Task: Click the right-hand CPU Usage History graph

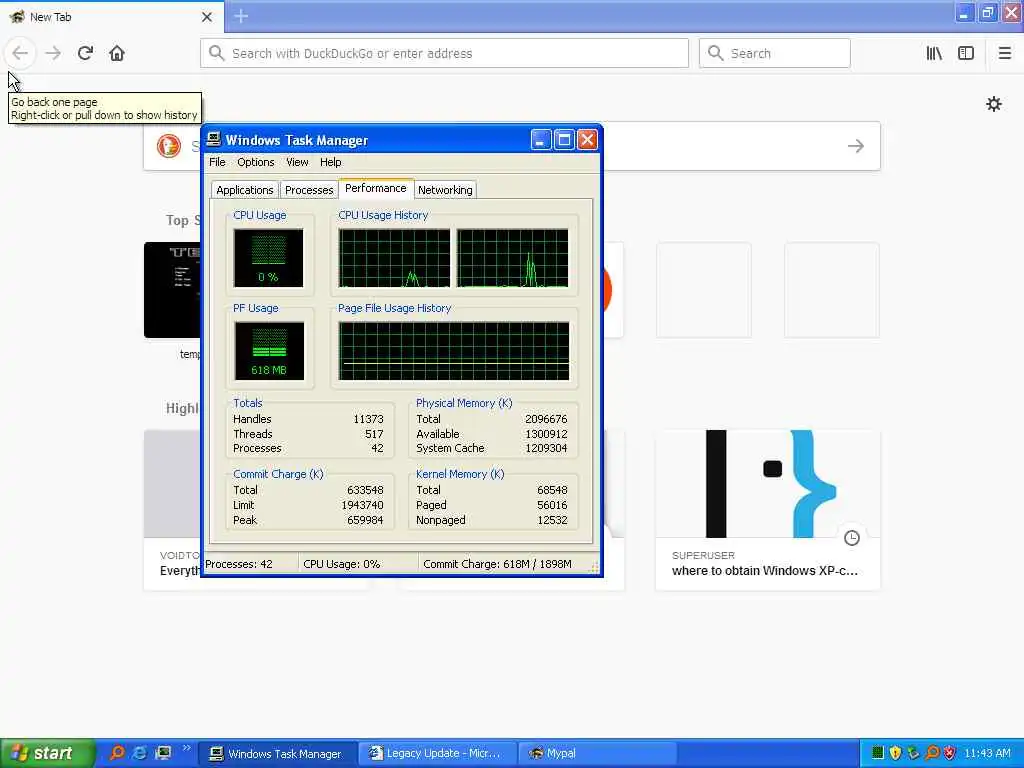Action: click(x=513, y=257)
